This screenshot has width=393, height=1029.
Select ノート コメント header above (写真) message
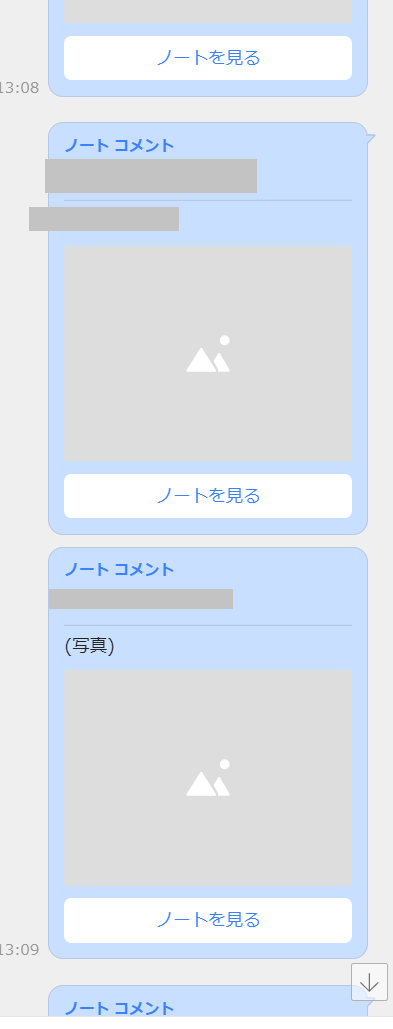pos(119,569)
